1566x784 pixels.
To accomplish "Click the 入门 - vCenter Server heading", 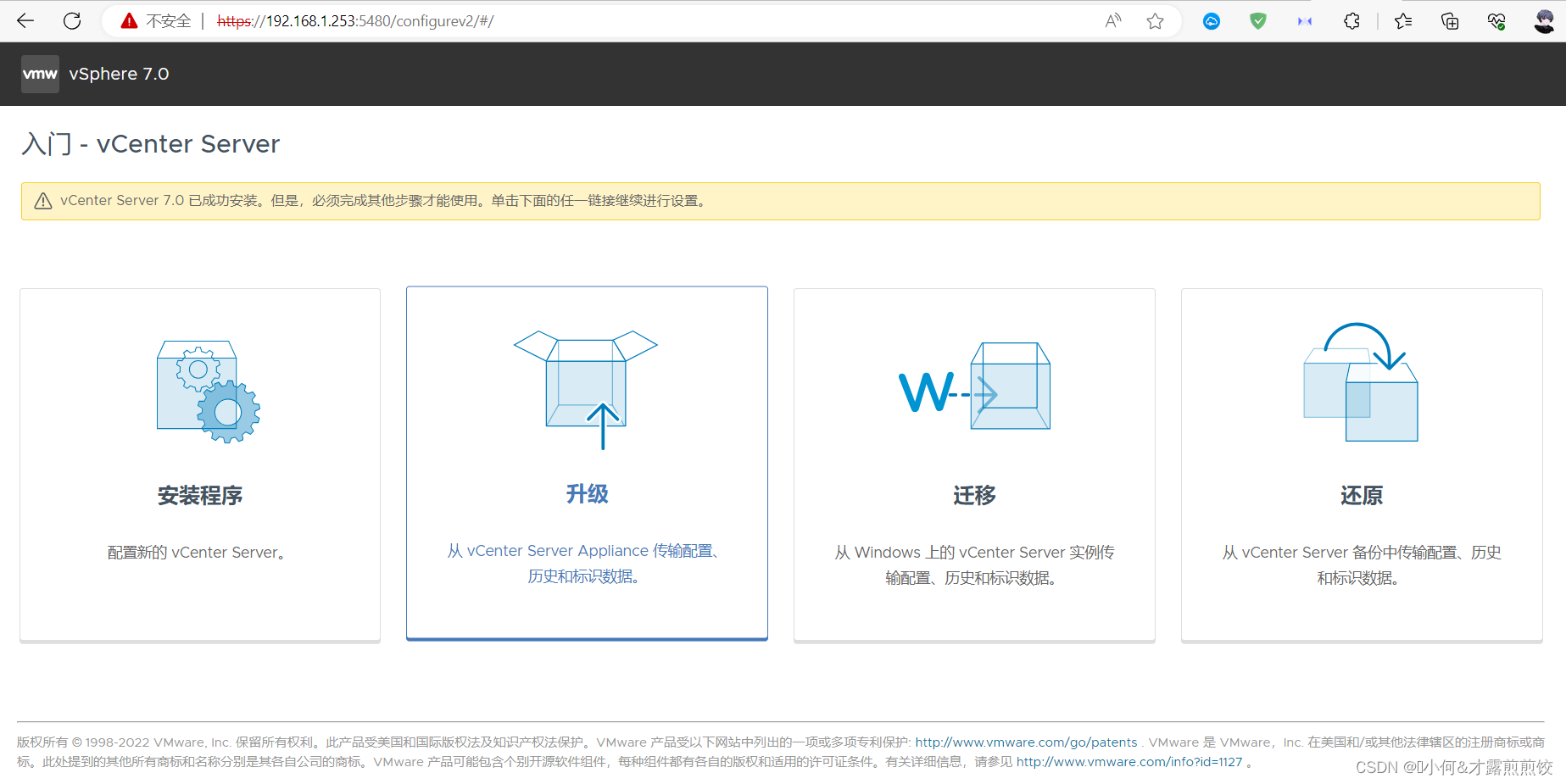I will click(151, 144).
